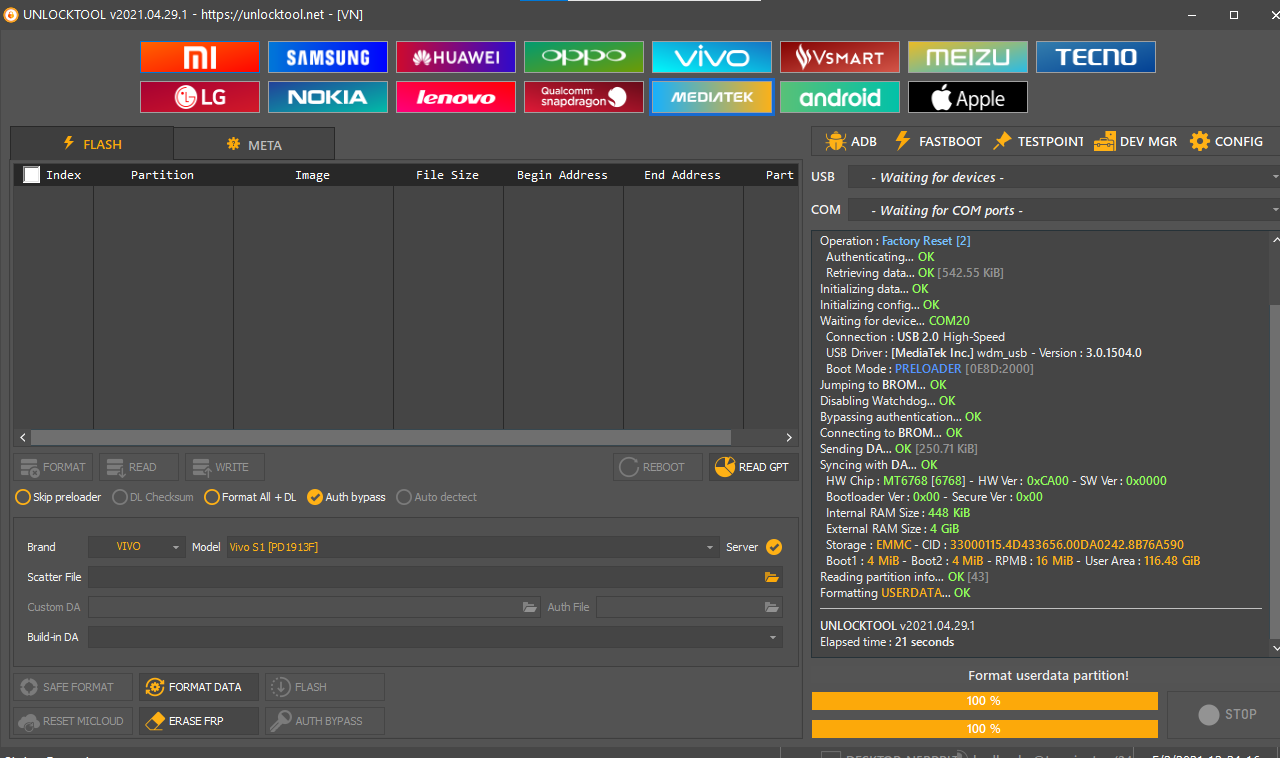The height and width of the screenshot is (758, 1280).
Task: Select the LG brand tile
Action: pos(200,97)
